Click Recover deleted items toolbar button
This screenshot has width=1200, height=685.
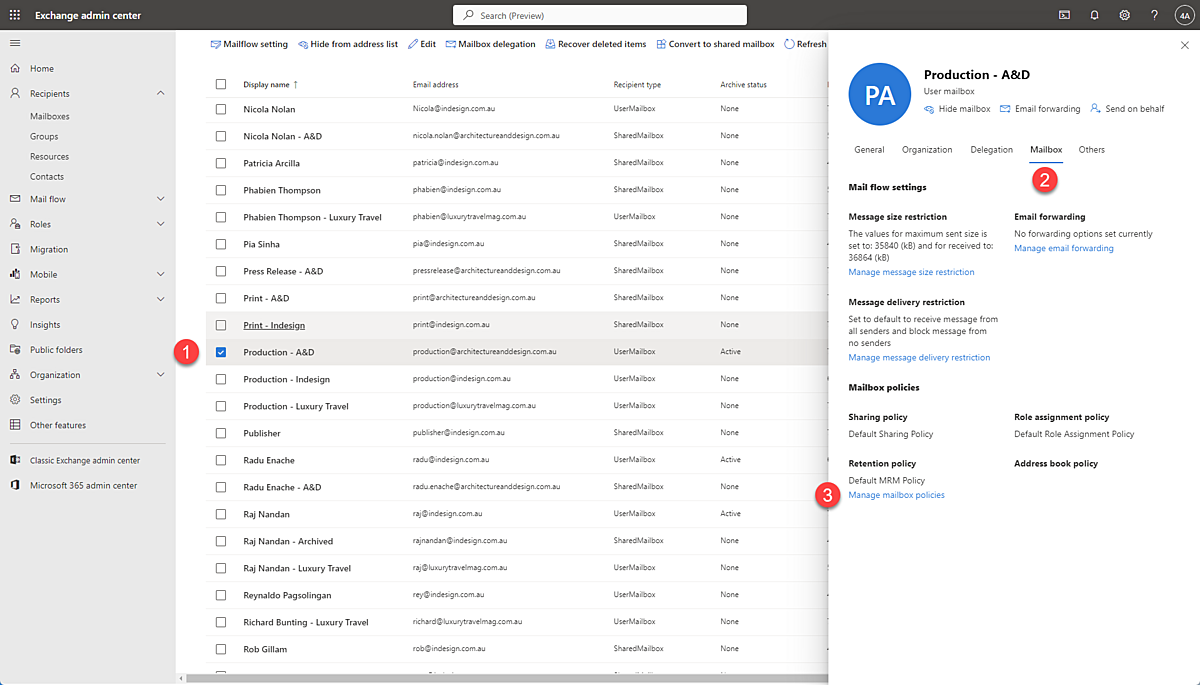coord(596,44)
